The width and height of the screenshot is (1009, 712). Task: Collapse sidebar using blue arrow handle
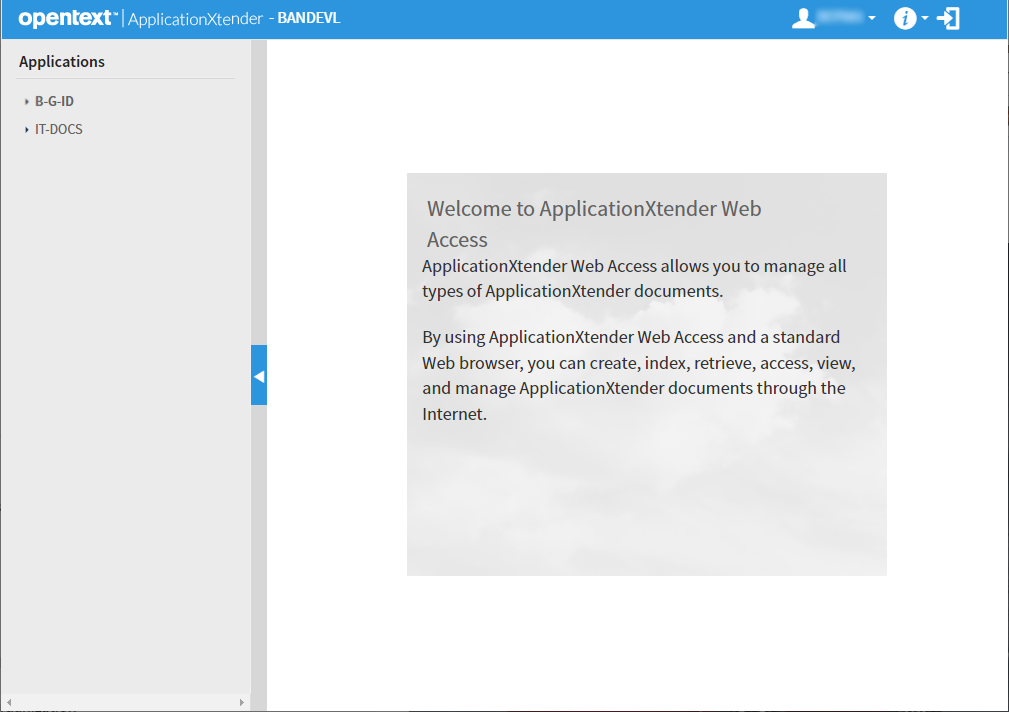(x=259, y=376)
